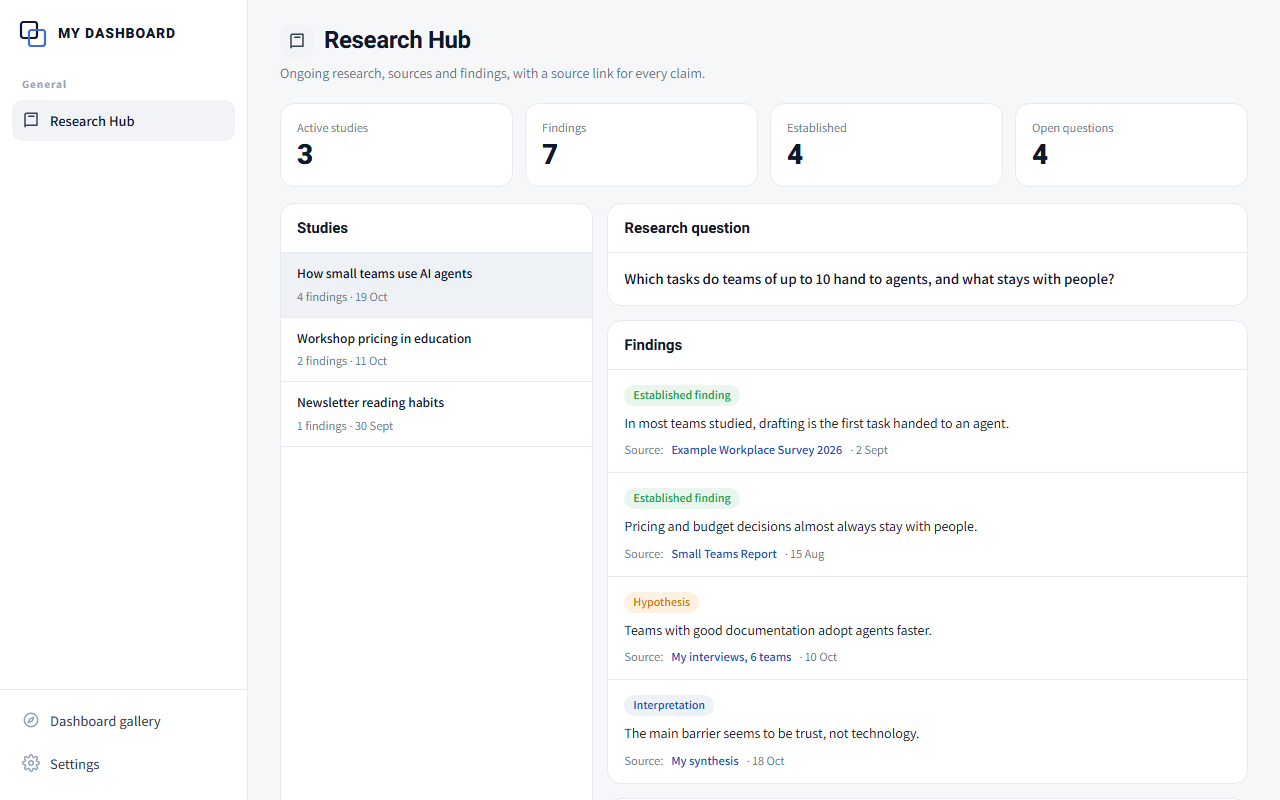Click the Research Hub sidebar icon
Image resolution: width=1280 pixels, height=800 pixels.
pyautogui.click(x=31, y=120)
